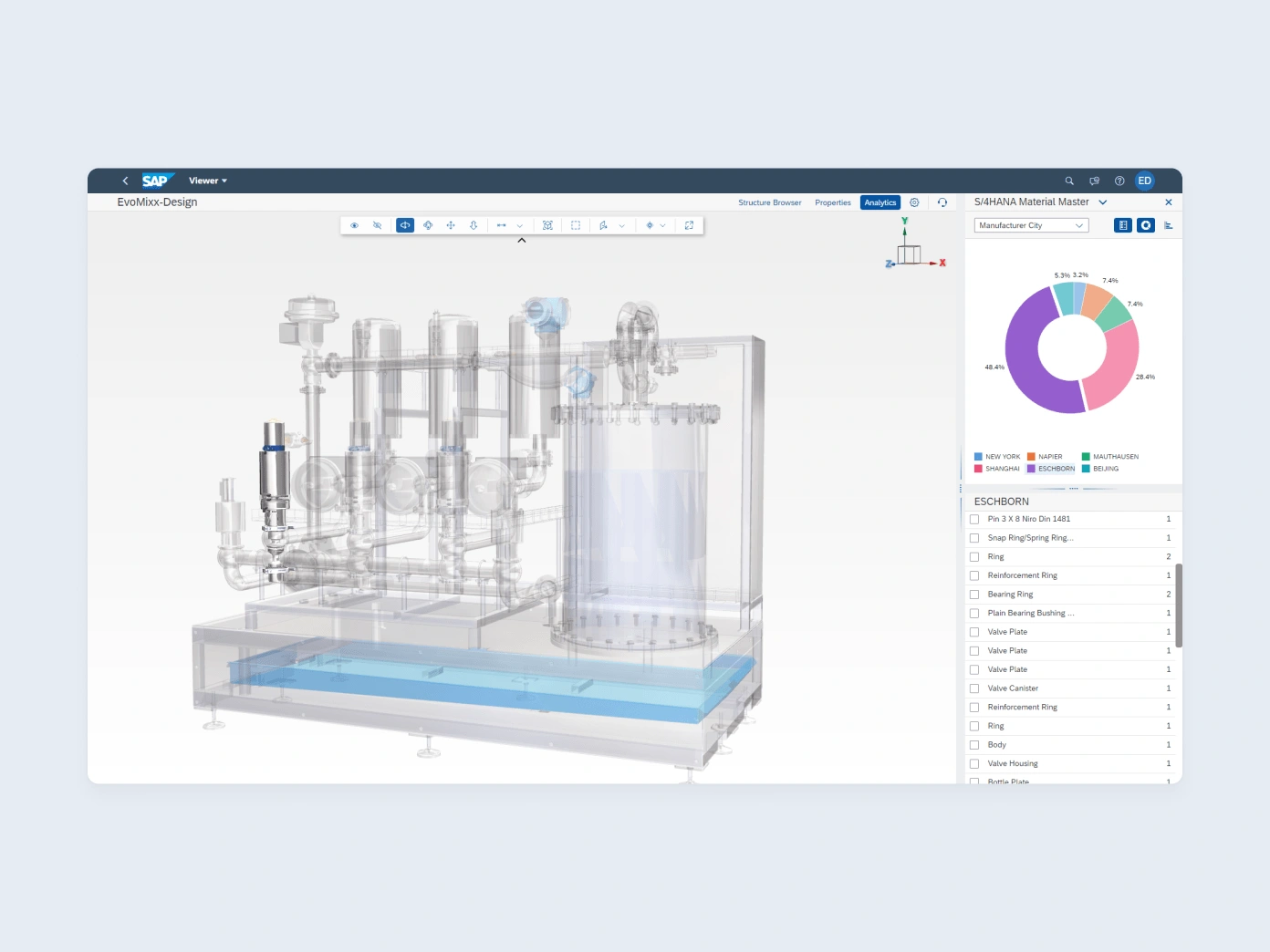Select the MAUTHAUSEN legend item
The width and height of the screenshot is (1270, 952).
1110,457
